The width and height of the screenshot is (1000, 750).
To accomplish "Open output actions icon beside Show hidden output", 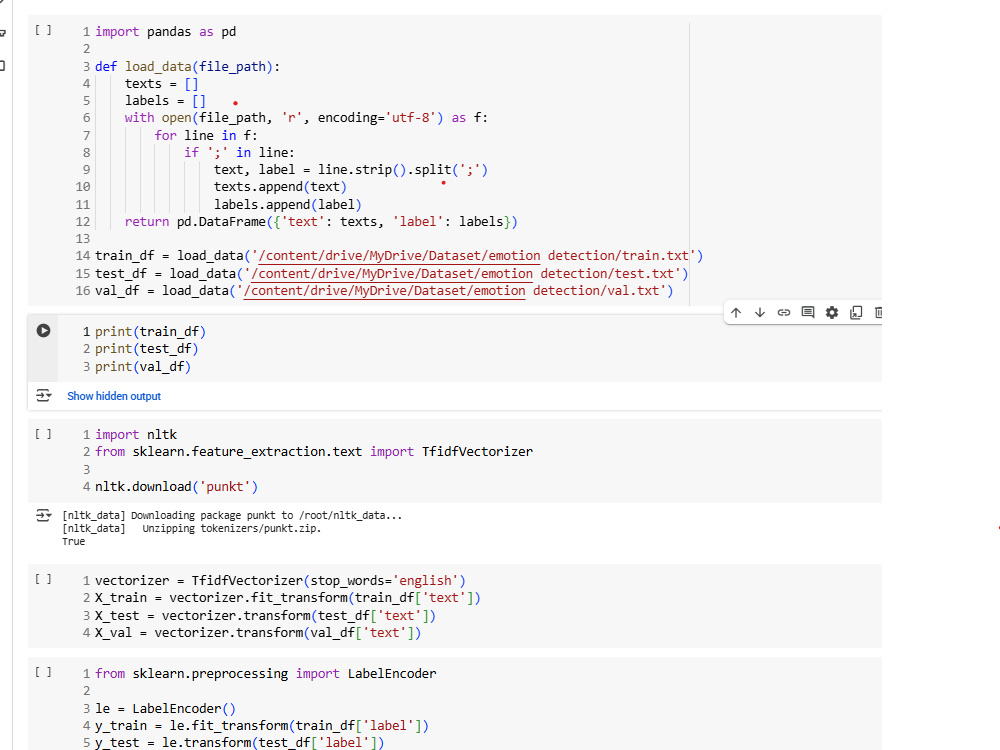I will (x=43, y=395).
